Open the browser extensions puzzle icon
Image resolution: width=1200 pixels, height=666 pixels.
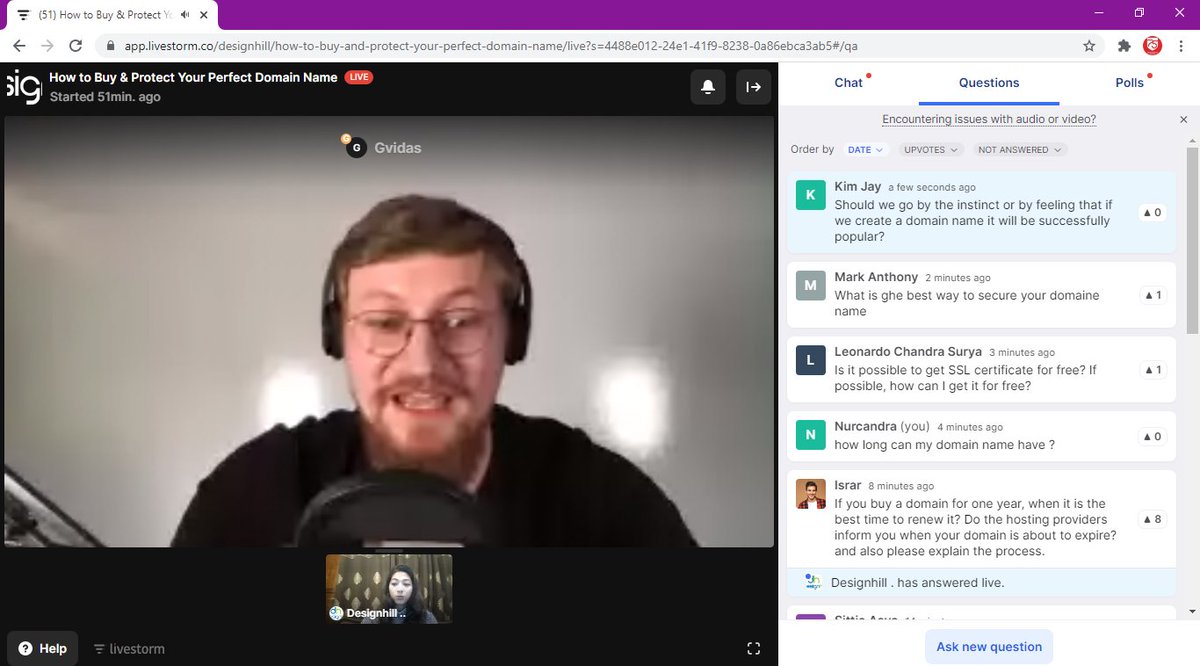click(x=1124, y=45)
